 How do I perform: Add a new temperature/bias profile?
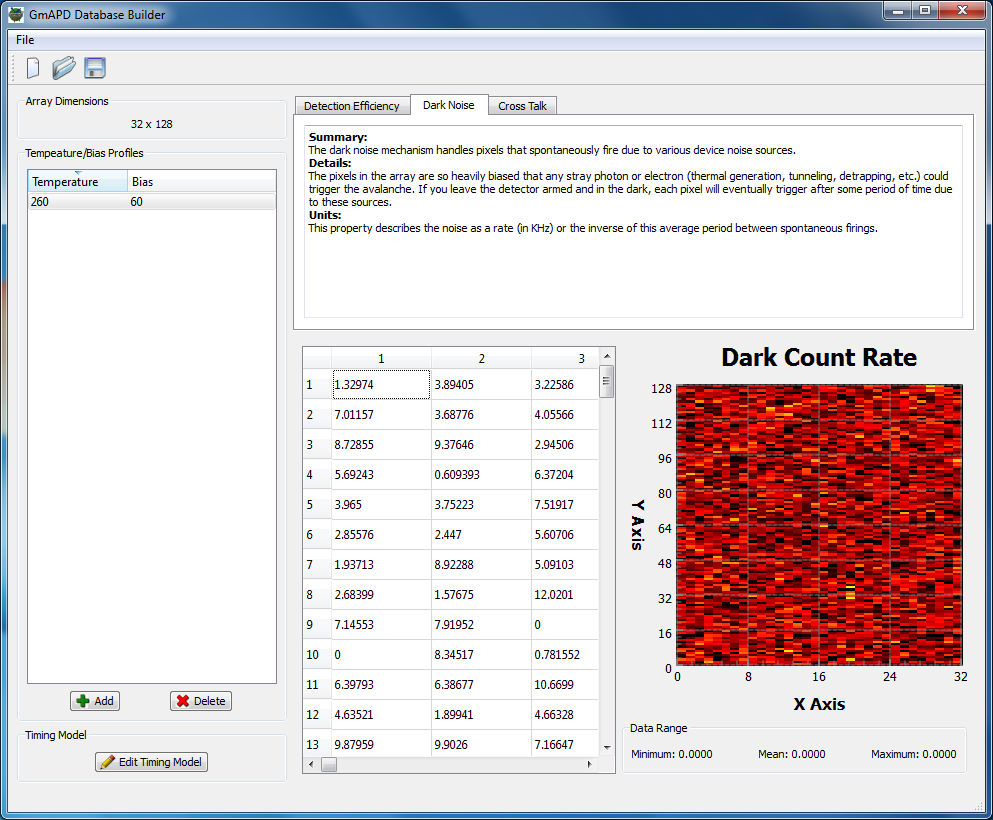pos(95,701)
